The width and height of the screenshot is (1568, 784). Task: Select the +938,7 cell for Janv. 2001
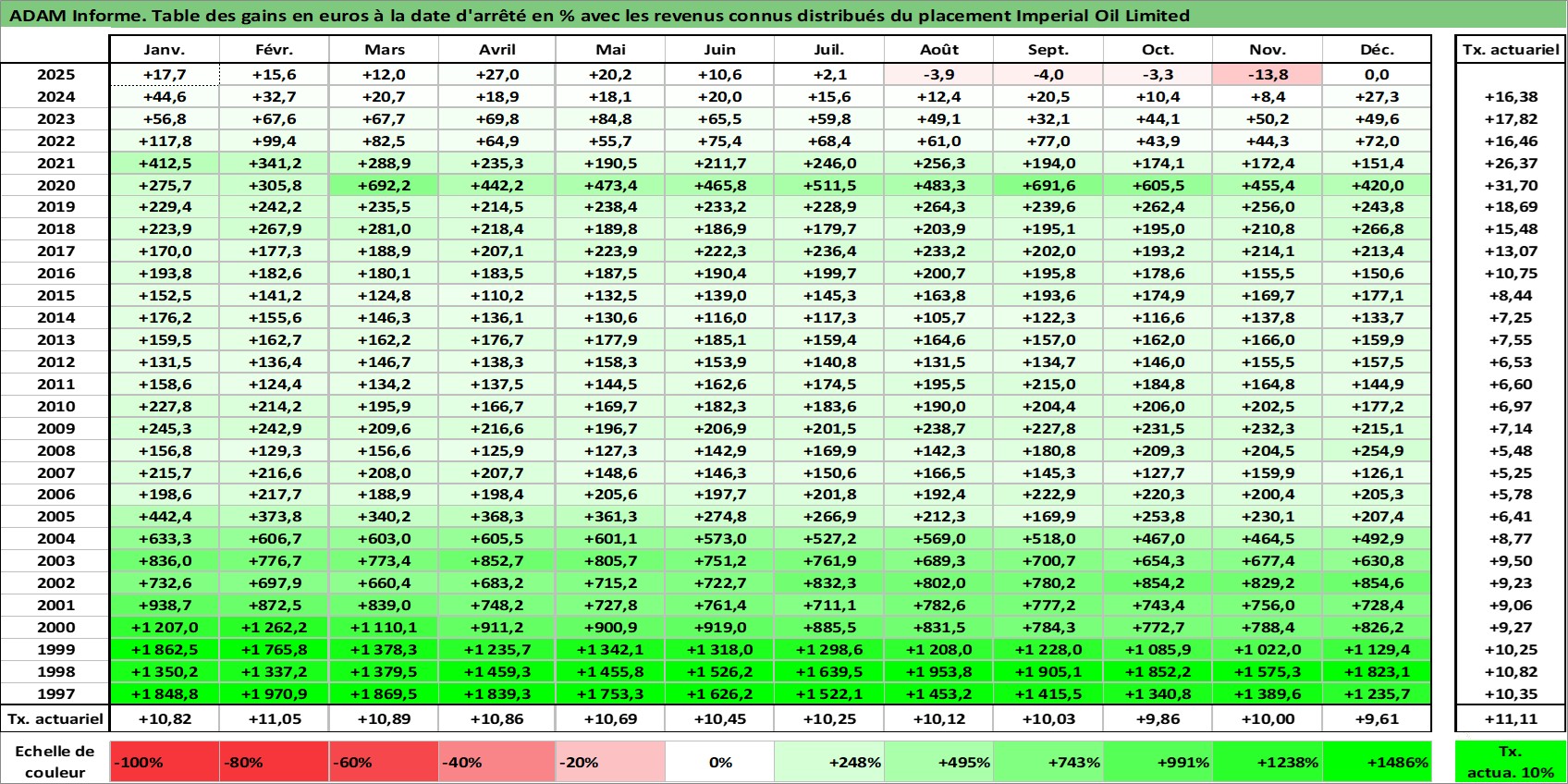coord(165,605)
